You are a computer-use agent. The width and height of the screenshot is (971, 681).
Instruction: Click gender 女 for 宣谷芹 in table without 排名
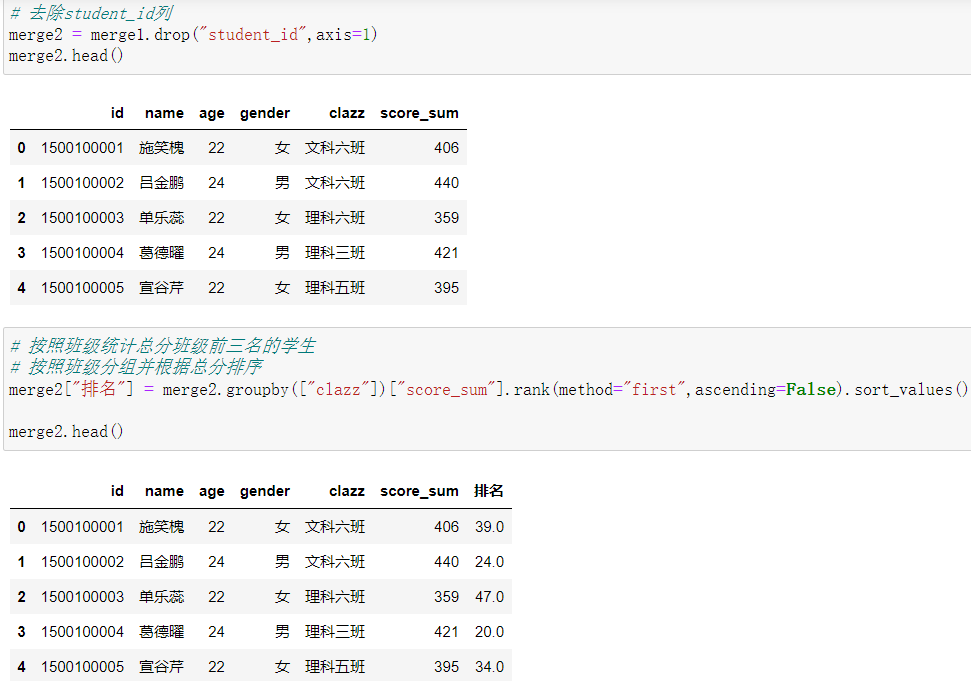[x=282, y=288]
